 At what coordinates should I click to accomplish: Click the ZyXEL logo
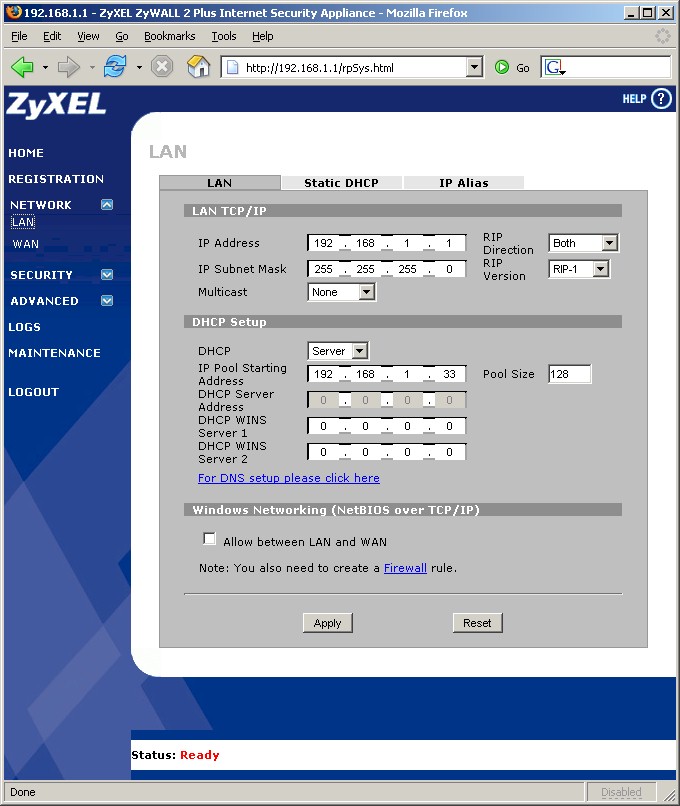[x=57, y=105]
